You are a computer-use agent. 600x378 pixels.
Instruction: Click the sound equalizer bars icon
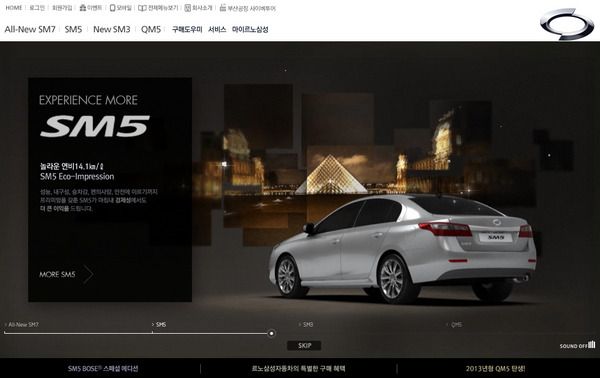pos(592,344)
